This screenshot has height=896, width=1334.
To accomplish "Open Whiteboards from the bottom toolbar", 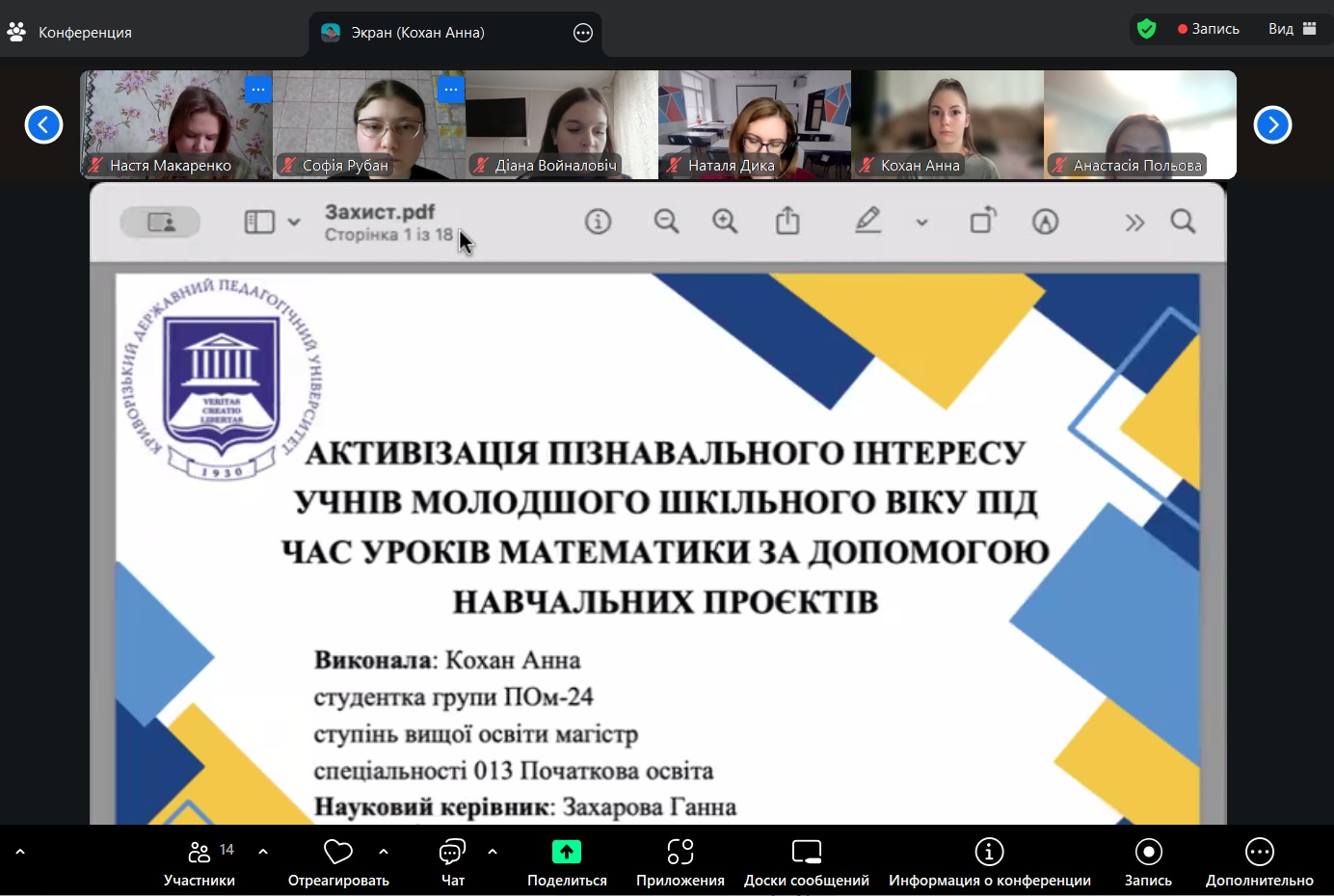I will tap(806, 862).
